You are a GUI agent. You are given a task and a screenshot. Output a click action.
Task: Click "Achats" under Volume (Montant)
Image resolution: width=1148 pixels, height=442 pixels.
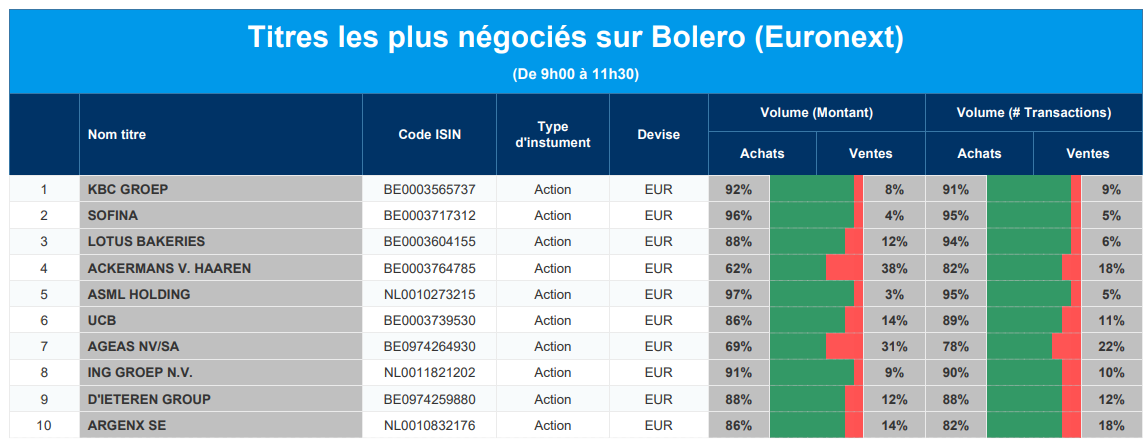[x=762, y=153]
